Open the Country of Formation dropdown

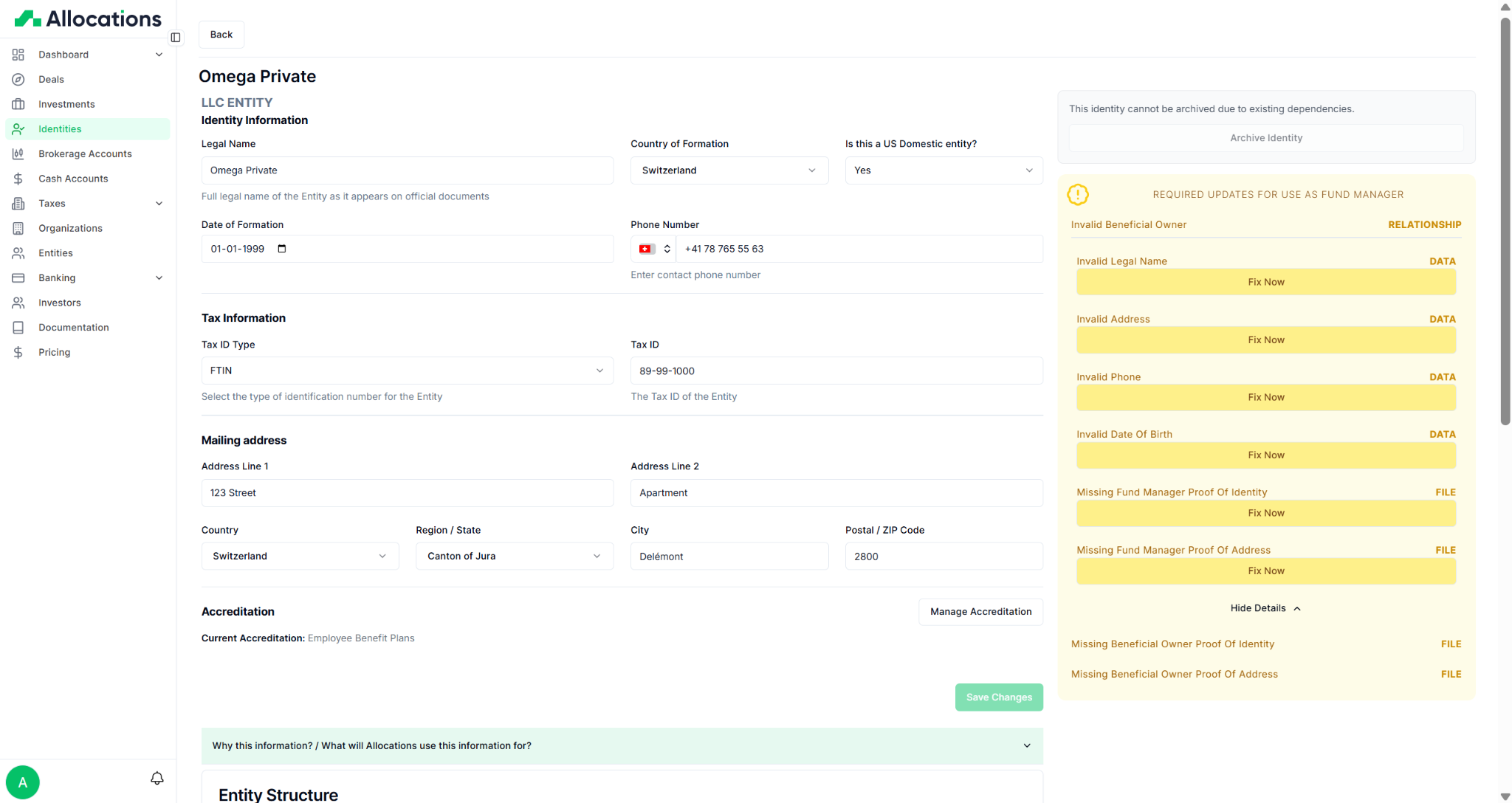click(x=729, y=170)
